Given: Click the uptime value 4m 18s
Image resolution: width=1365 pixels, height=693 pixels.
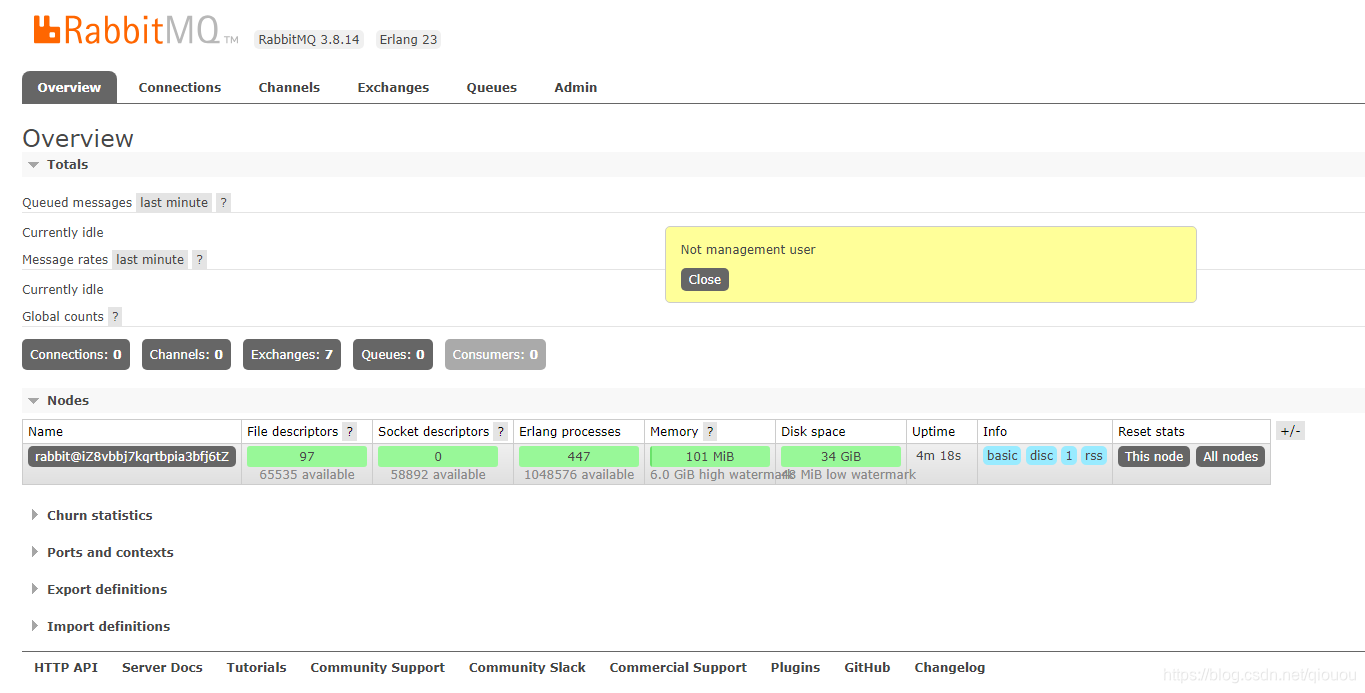Looking at the screenshot, I should point(939,455).
